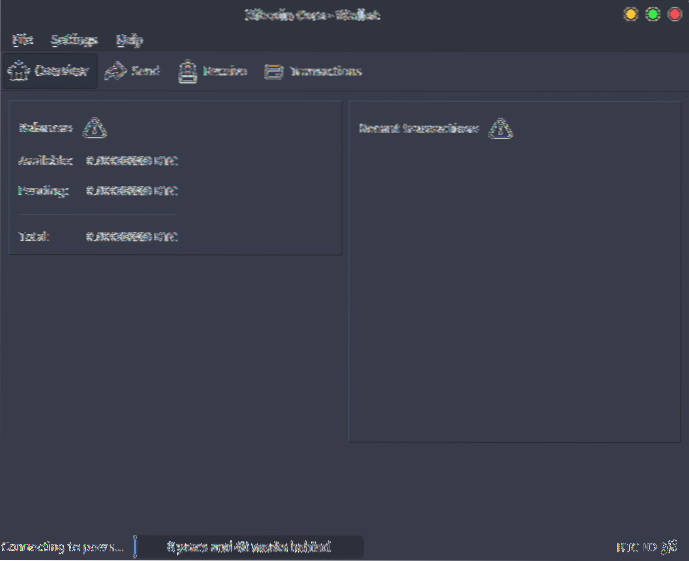Open the Help menu
689x561 pixels.
pyautogui.click(x=129, y=40)
